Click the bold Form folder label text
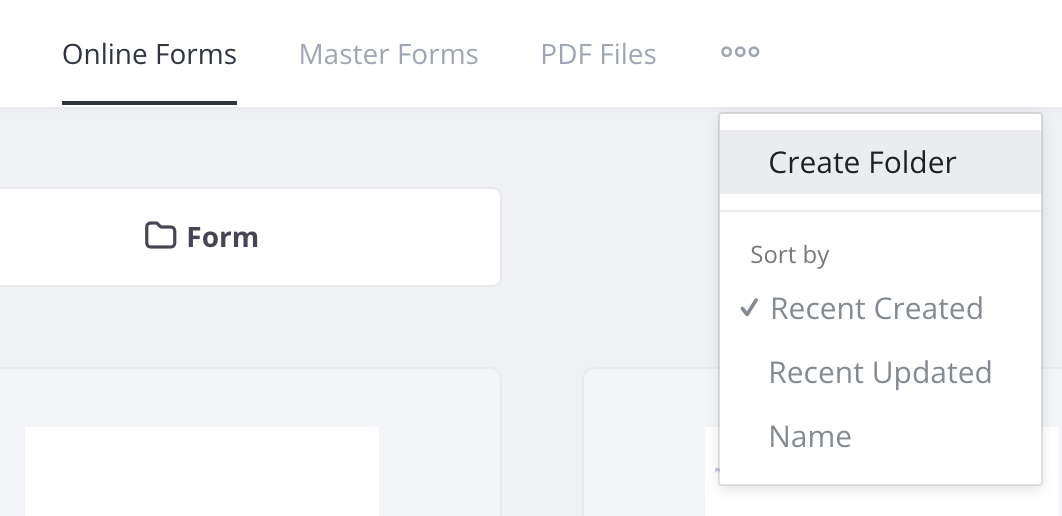 pos(222,237)
